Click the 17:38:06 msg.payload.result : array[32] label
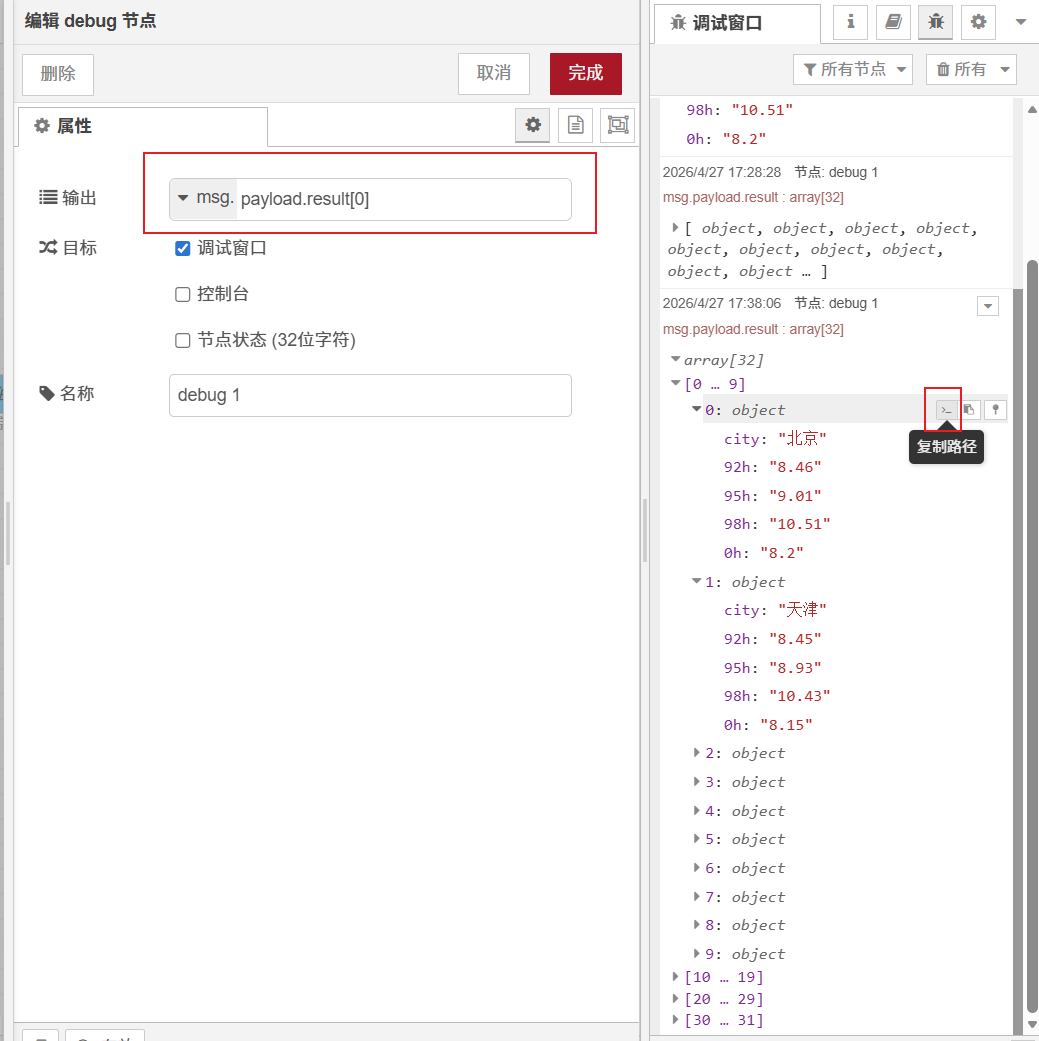Image resolution: width=1039 pixels, height=1041 pixels. tap(753, 329)
